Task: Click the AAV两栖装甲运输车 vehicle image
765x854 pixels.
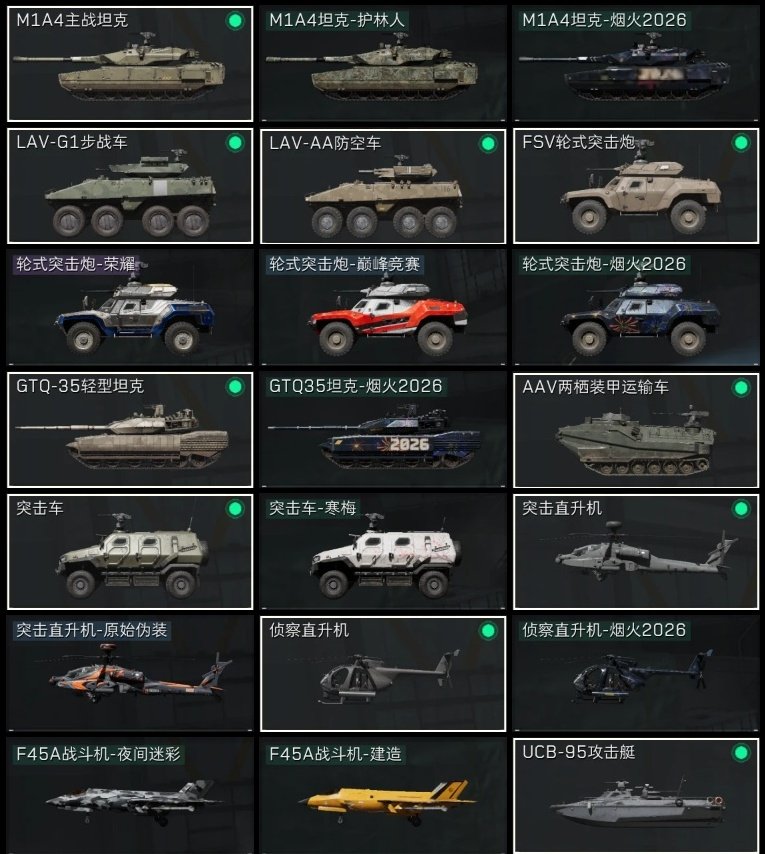Action: click(636, 440)
